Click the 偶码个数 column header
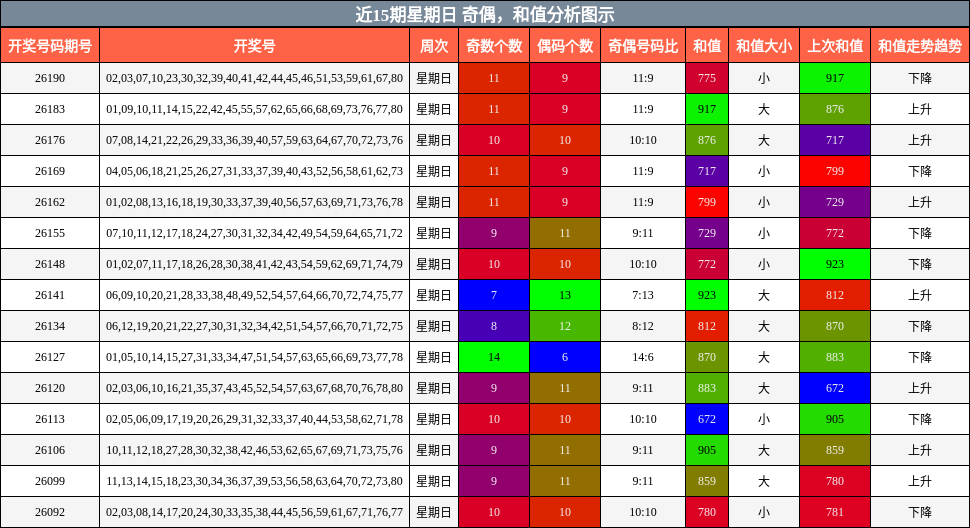The image size is (970, 528). (565, 46)
